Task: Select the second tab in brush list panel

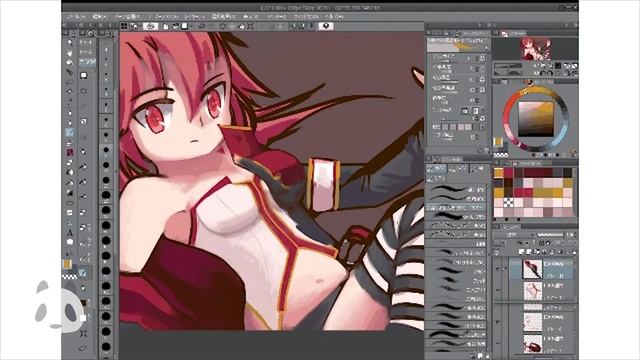Action: [458, 169]
